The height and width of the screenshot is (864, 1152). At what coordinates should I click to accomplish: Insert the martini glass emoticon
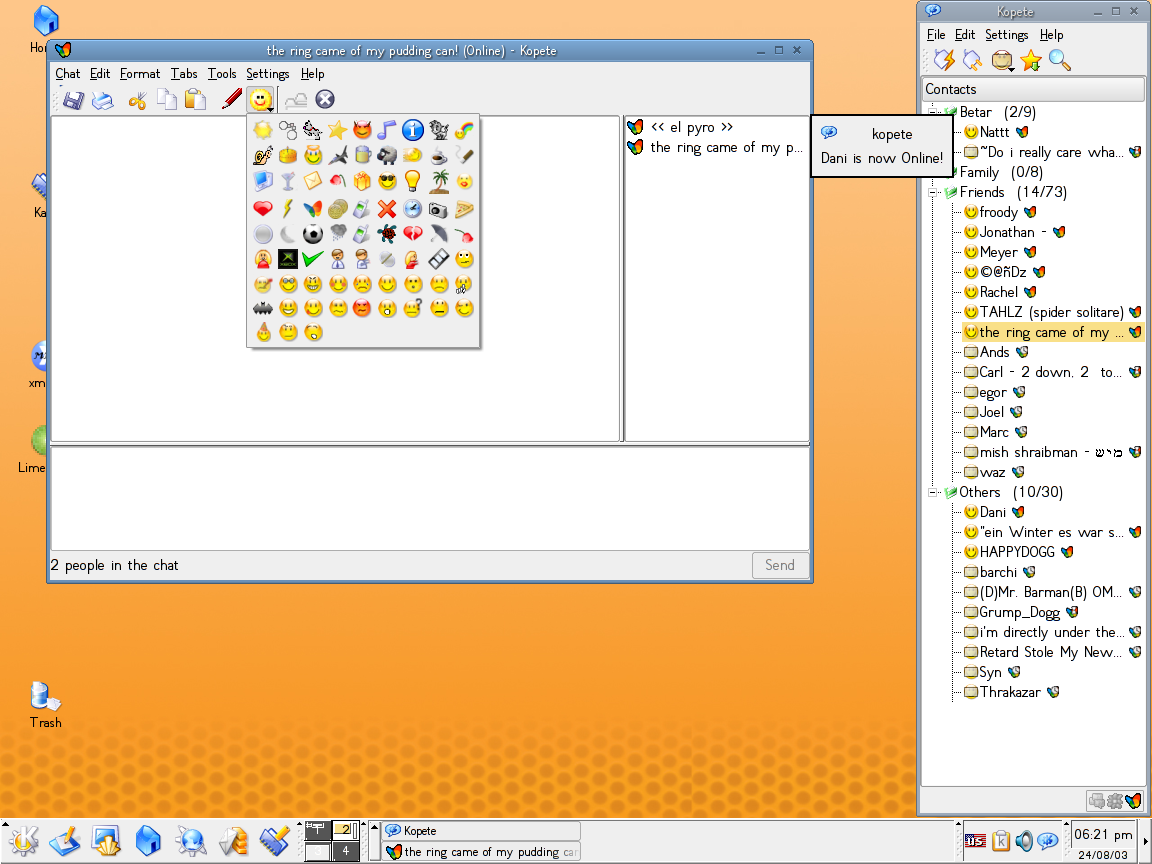[x=288, y=181]
